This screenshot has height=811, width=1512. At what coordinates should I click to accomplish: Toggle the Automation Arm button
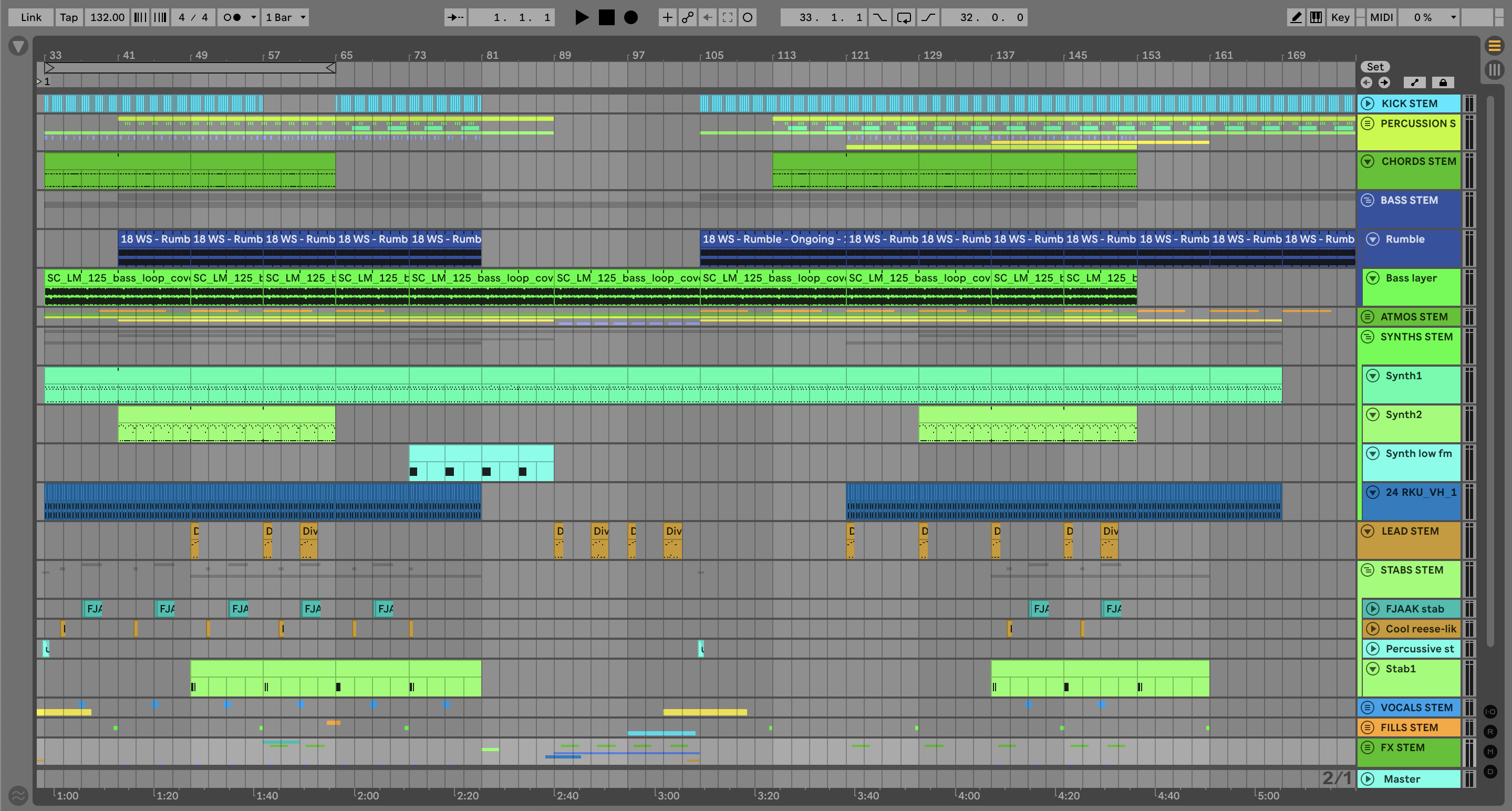pos(687,17)
